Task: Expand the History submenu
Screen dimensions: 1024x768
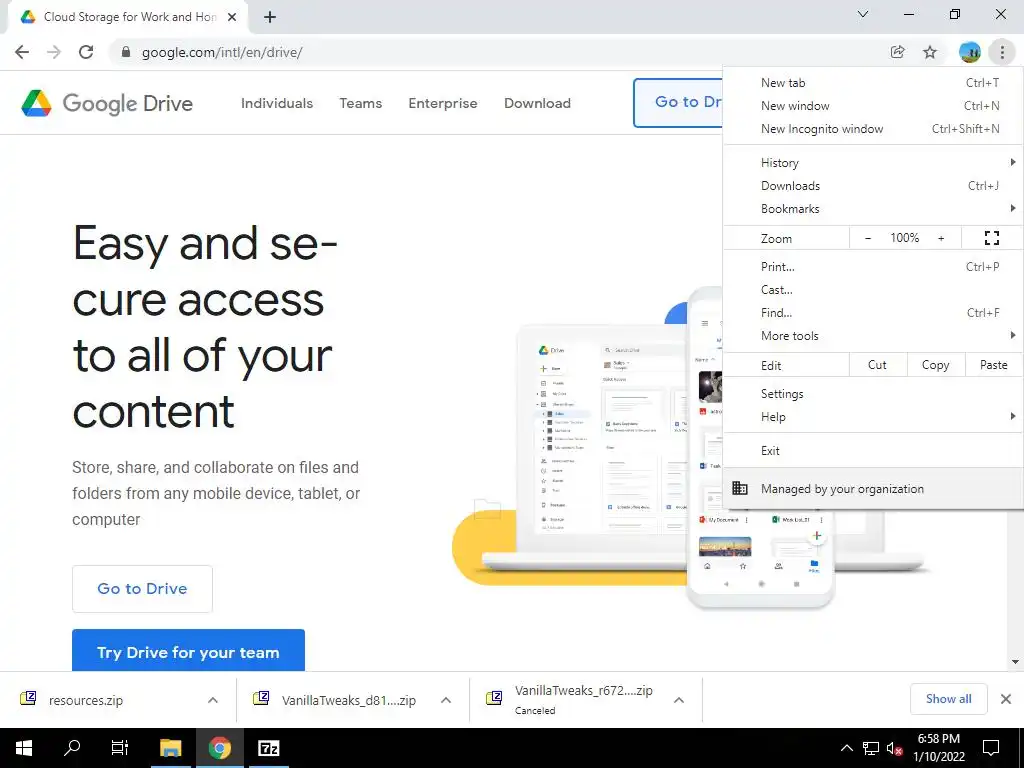Action: pyautogui.click(x=1012, y=162)
